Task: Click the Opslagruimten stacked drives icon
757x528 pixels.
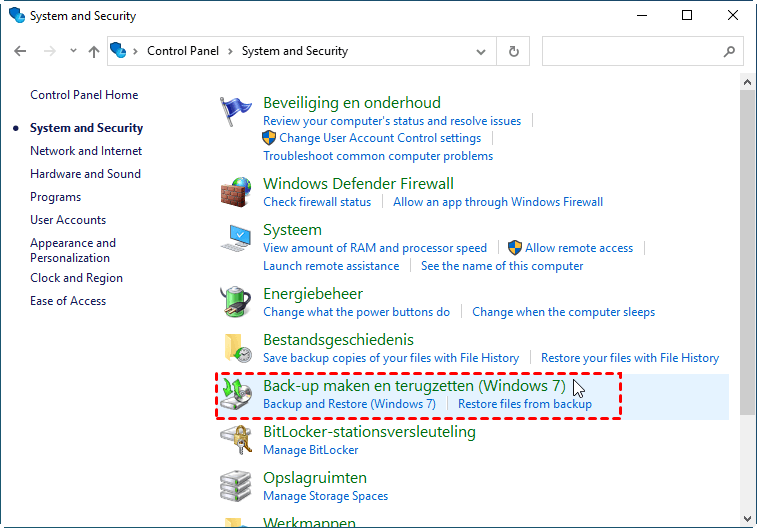Action: 236,486
